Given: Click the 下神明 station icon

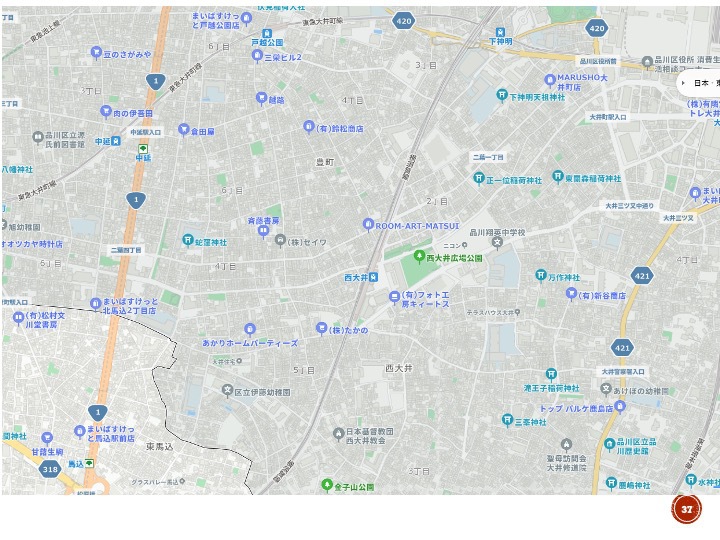Looking at the screenshot, I should [500, 32].
